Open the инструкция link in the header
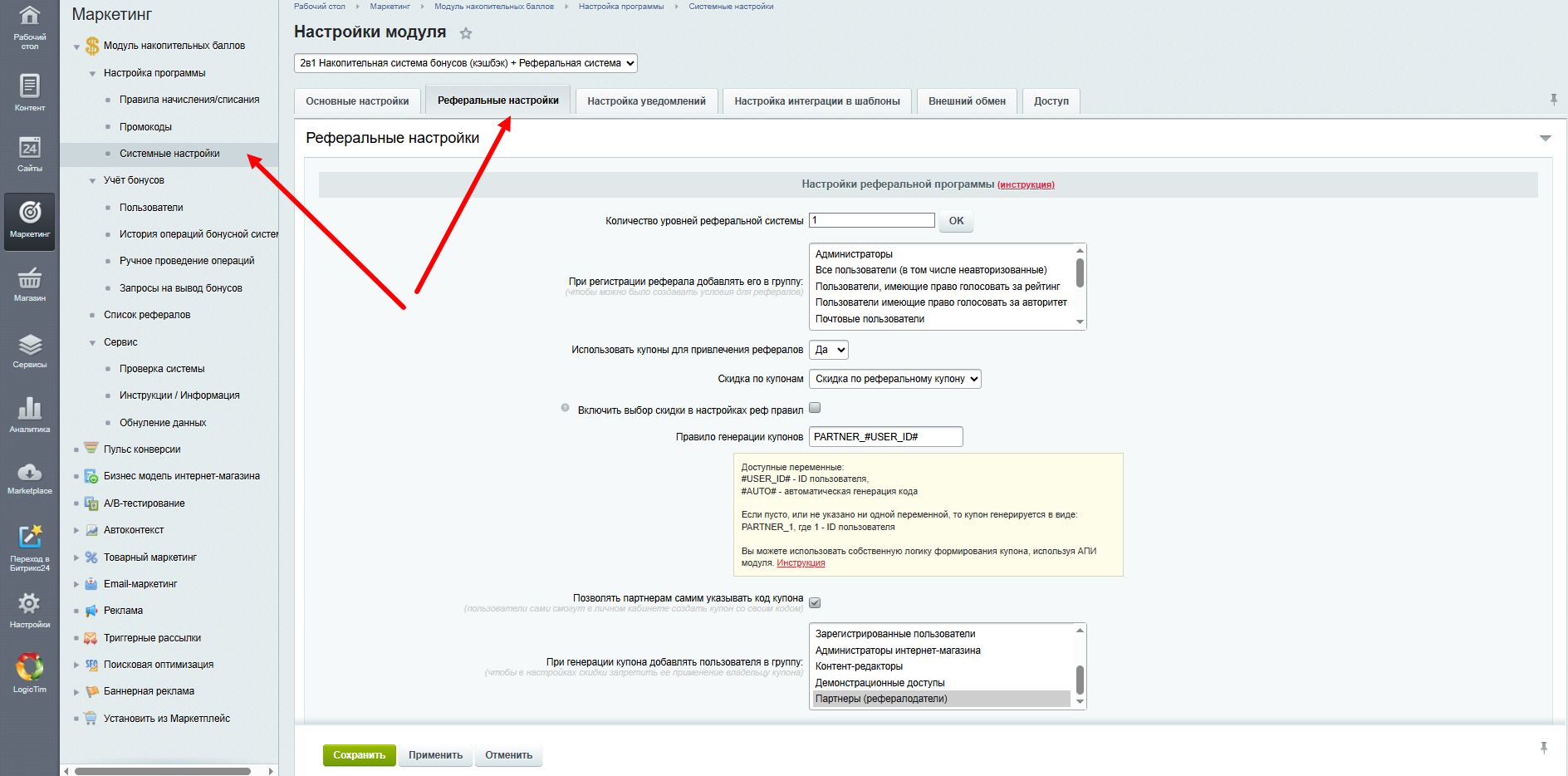The height and width of the screenshot is (776, 1568). point(1026,184)
